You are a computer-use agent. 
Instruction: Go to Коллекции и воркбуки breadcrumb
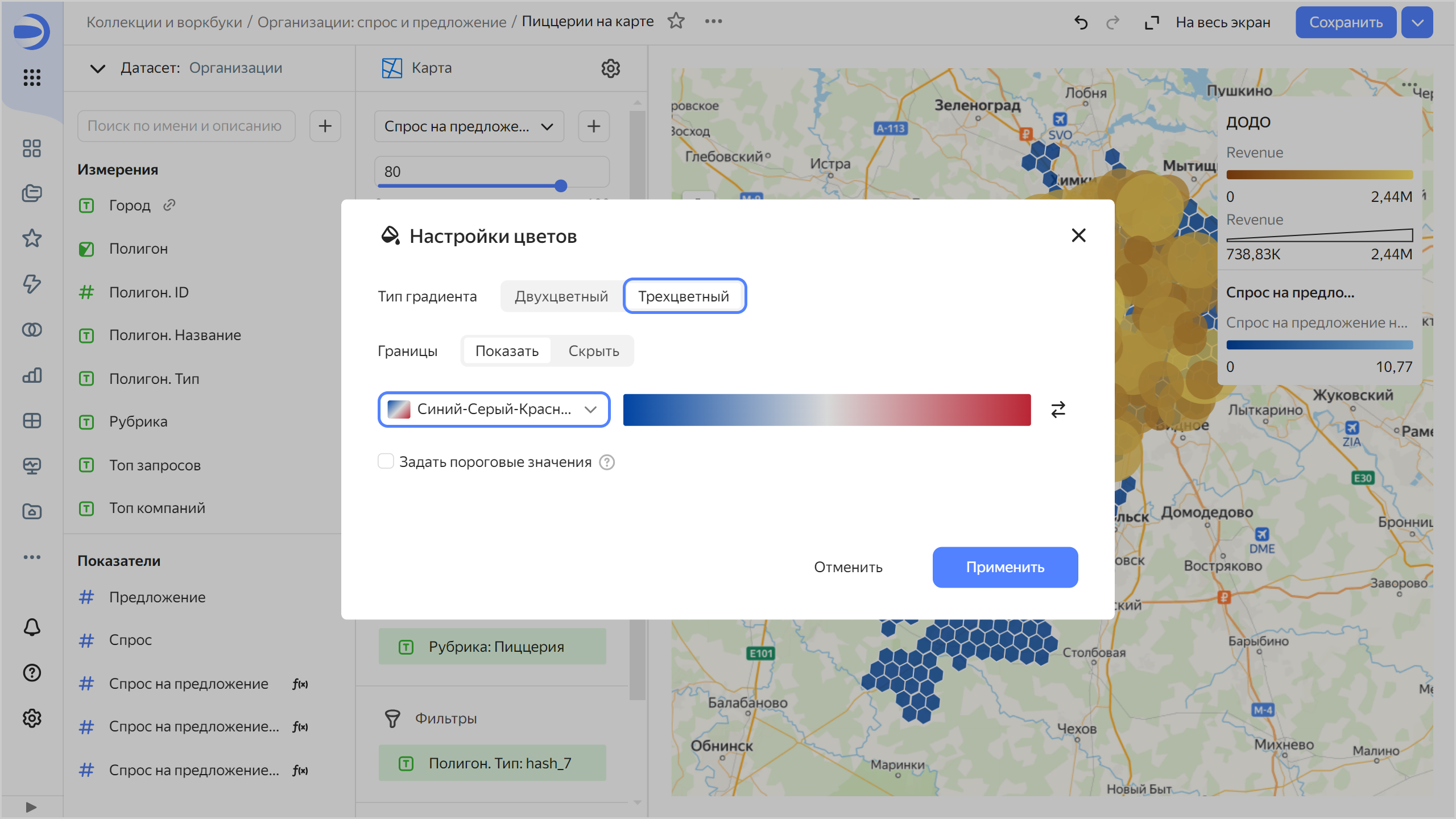[164, 22]
